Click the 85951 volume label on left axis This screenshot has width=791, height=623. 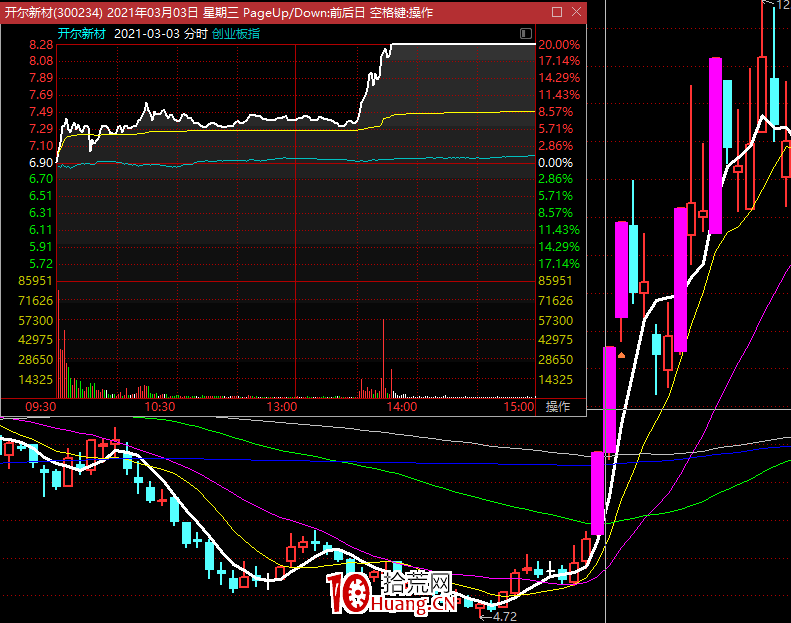pyautogui.click(x=35, y=280)
